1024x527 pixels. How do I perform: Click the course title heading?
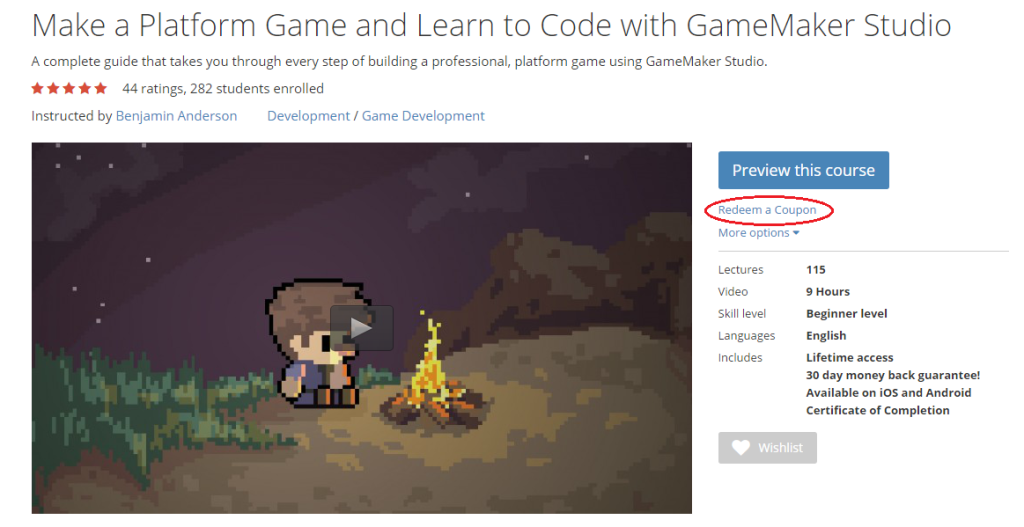click(491, 25)
